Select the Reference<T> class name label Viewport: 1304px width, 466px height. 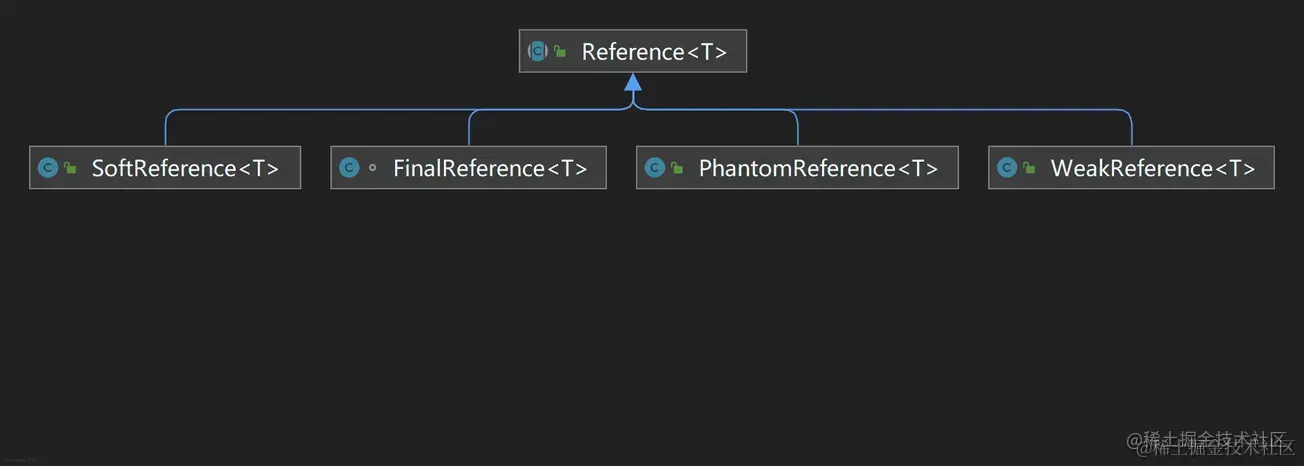click(x=654, y=51)
